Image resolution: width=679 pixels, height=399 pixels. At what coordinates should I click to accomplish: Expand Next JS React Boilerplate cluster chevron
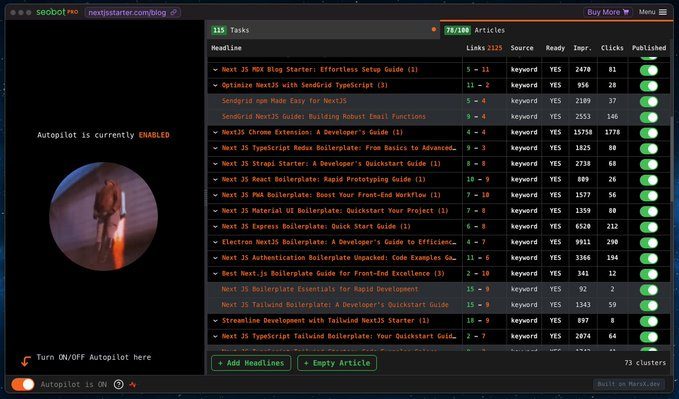[x=215, y=179]
